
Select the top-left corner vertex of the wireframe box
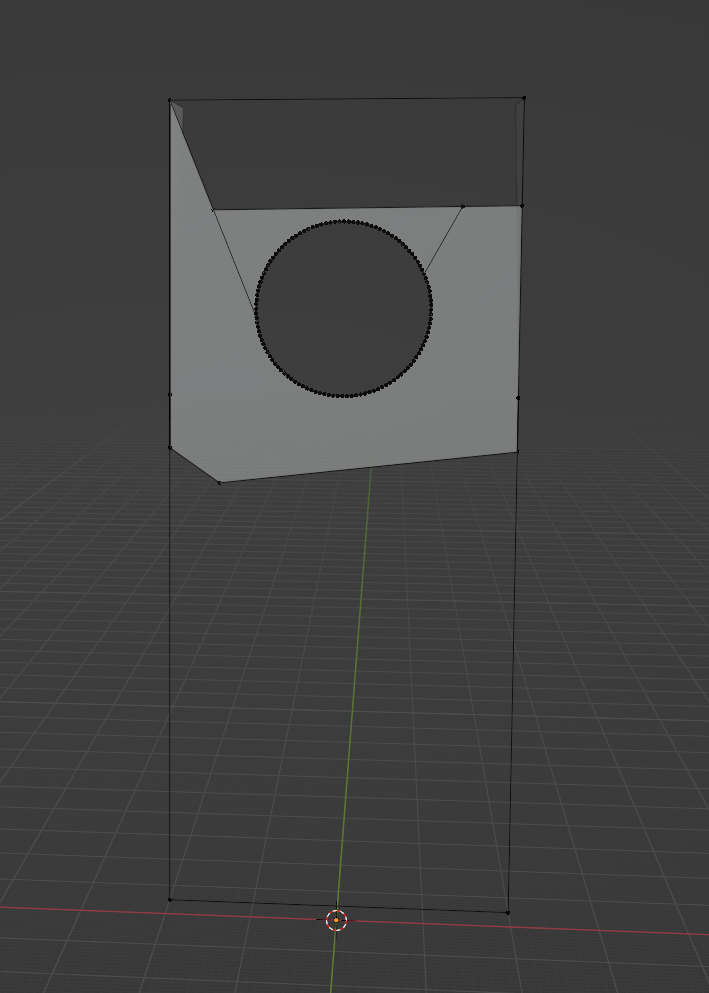(170, 100)
